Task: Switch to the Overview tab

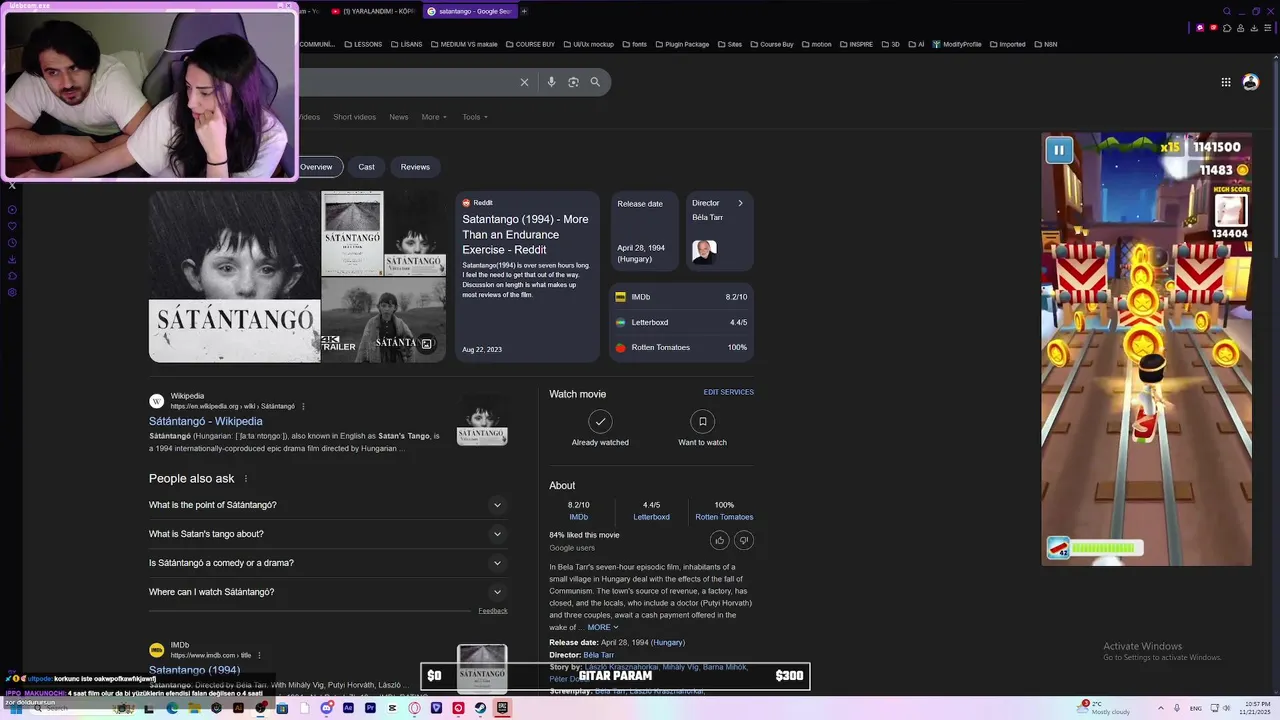Action: (x=316, y=167)
